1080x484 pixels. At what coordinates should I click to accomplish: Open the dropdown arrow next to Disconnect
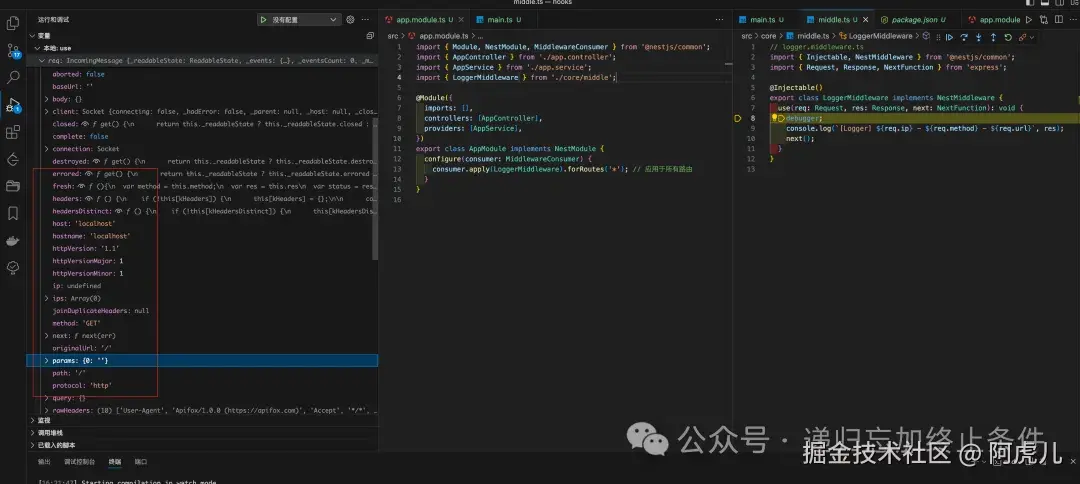1031,37
